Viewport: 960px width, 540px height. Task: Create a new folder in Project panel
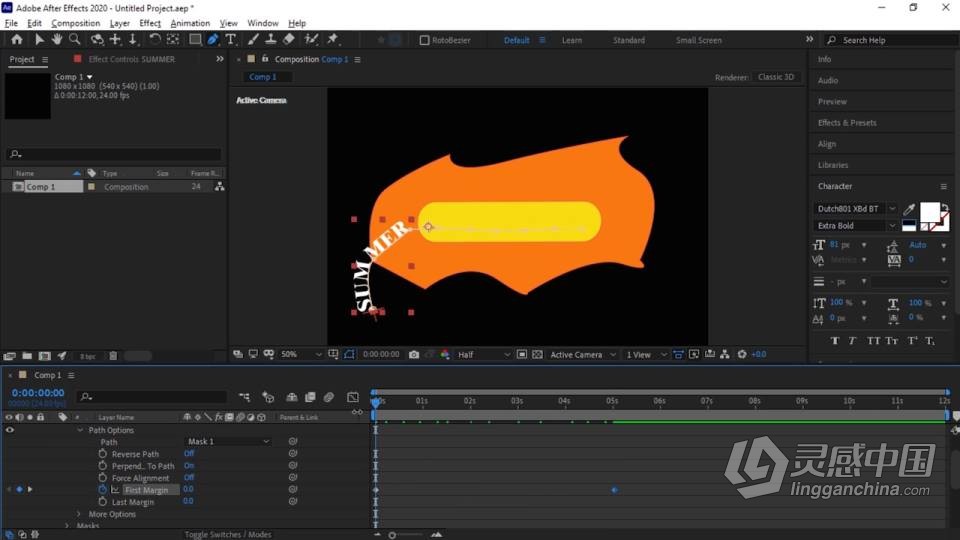pyautogui.click(x=27, y=356)
